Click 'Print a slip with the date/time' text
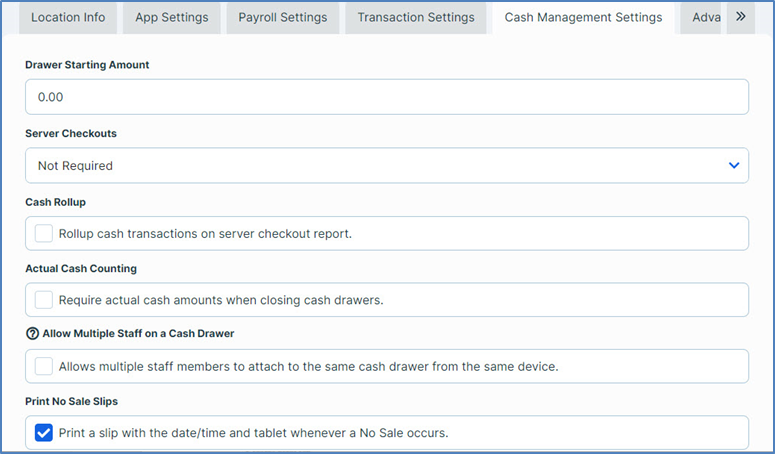The height and width of the screenshot is (454, 775). pos(253,433)
